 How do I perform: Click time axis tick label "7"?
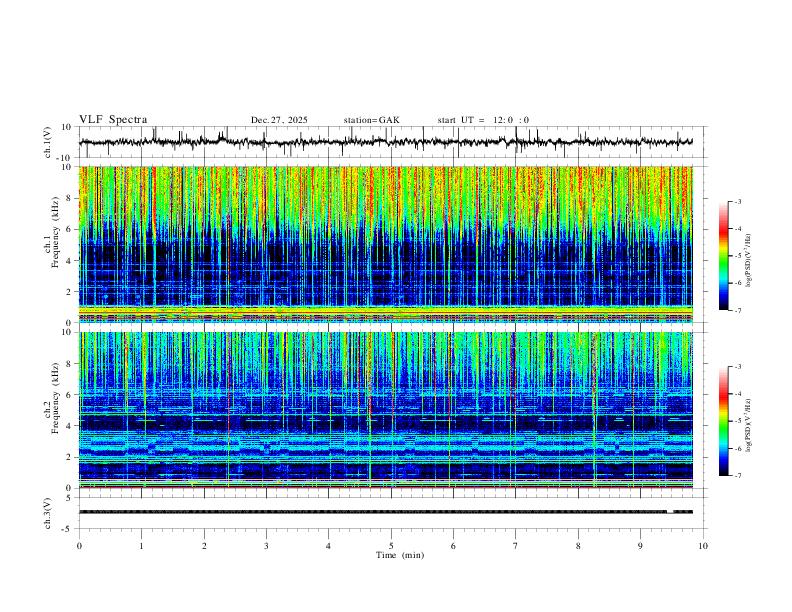pos(516,546)
